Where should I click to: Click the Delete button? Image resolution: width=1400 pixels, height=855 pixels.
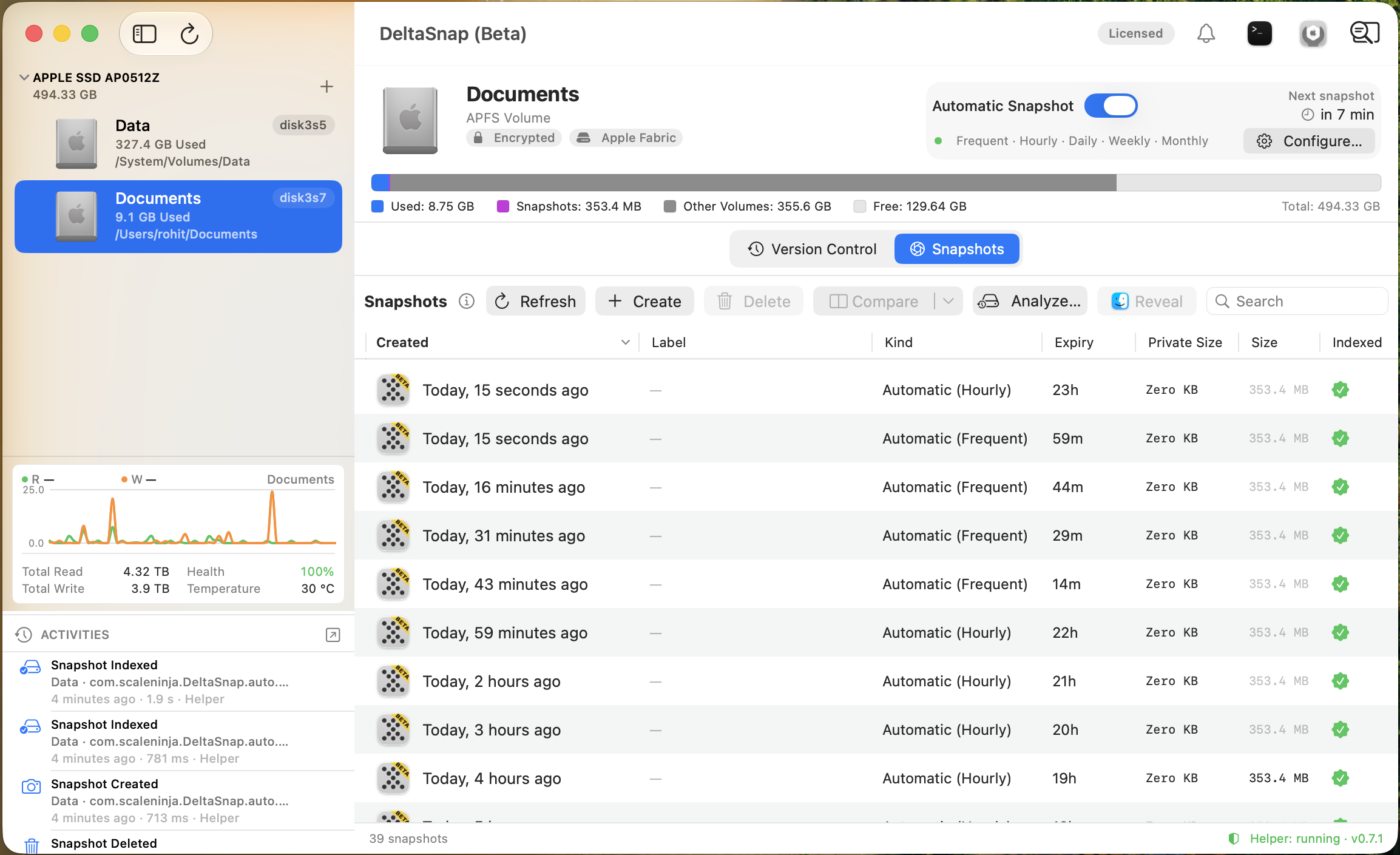[754, 301]
